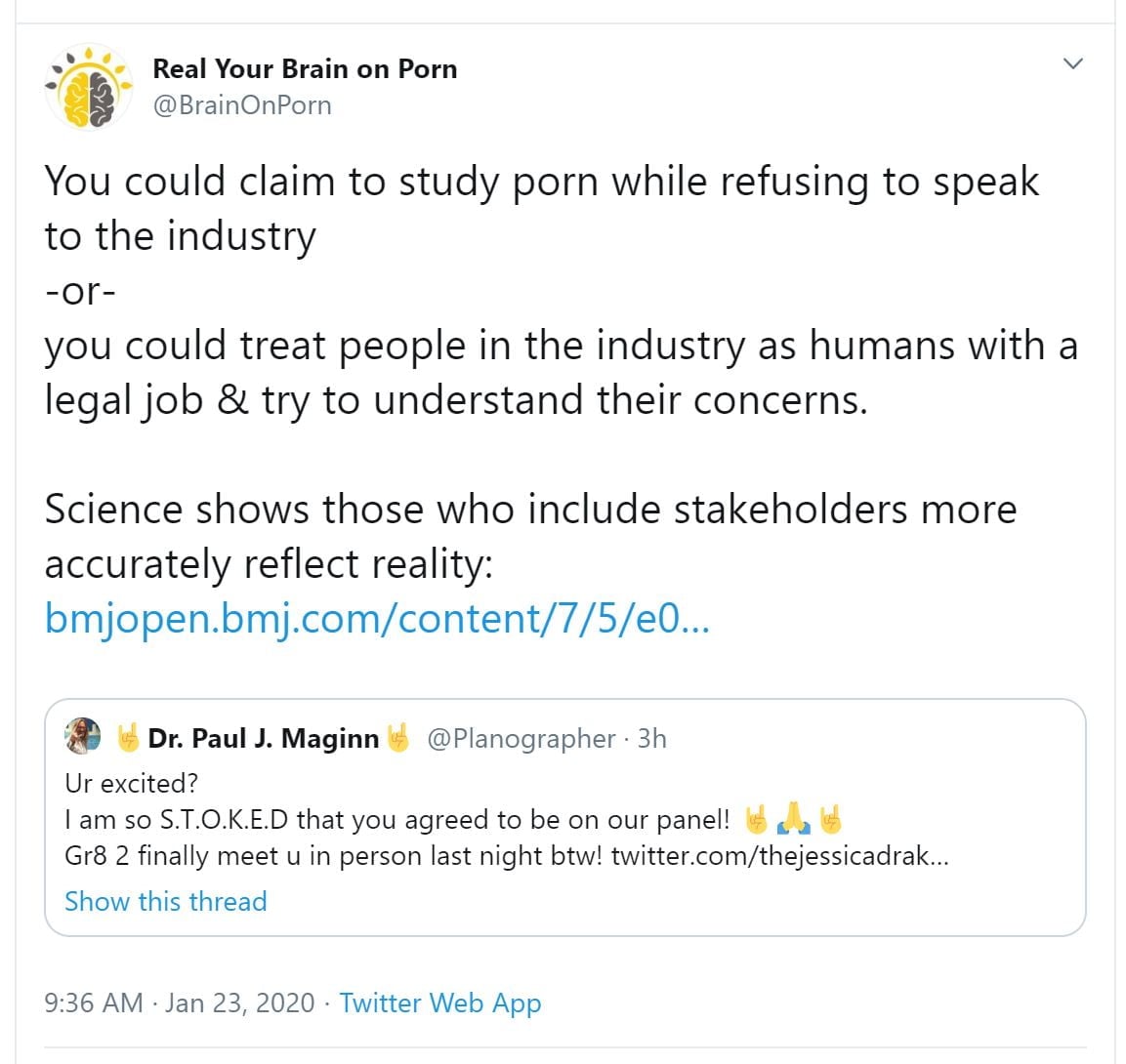Screen dimensions: 1126x1064
Task: Click the @Planographer handle
Action: [521, 739]
